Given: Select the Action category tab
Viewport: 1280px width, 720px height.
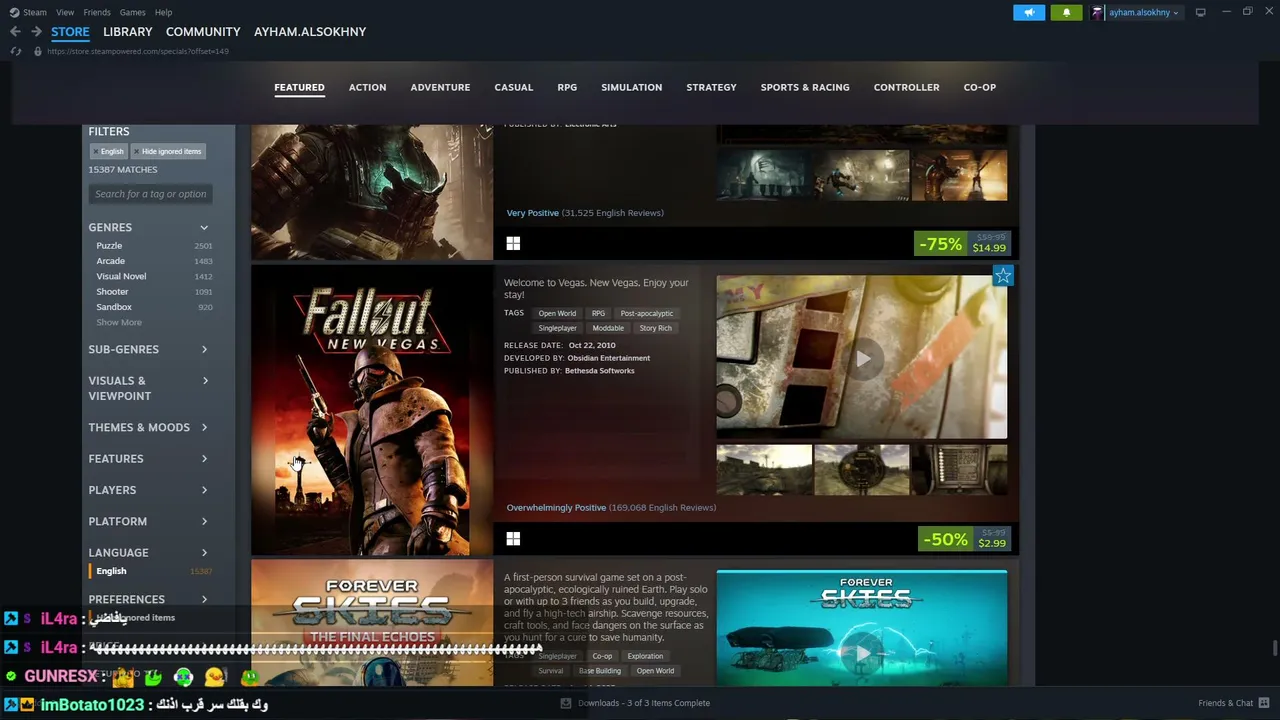Looking at the screenshot, I should click(367, 87).
